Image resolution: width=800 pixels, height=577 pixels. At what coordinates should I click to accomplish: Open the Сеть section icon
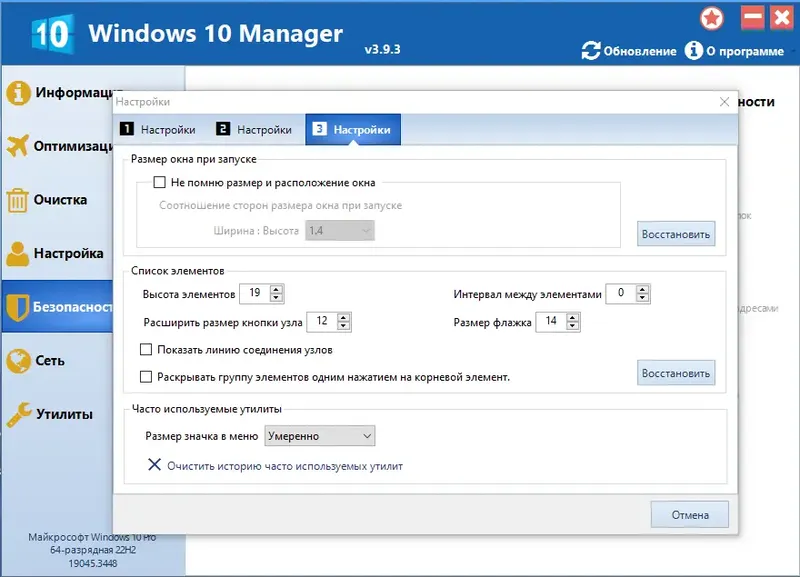coord(20,361)
